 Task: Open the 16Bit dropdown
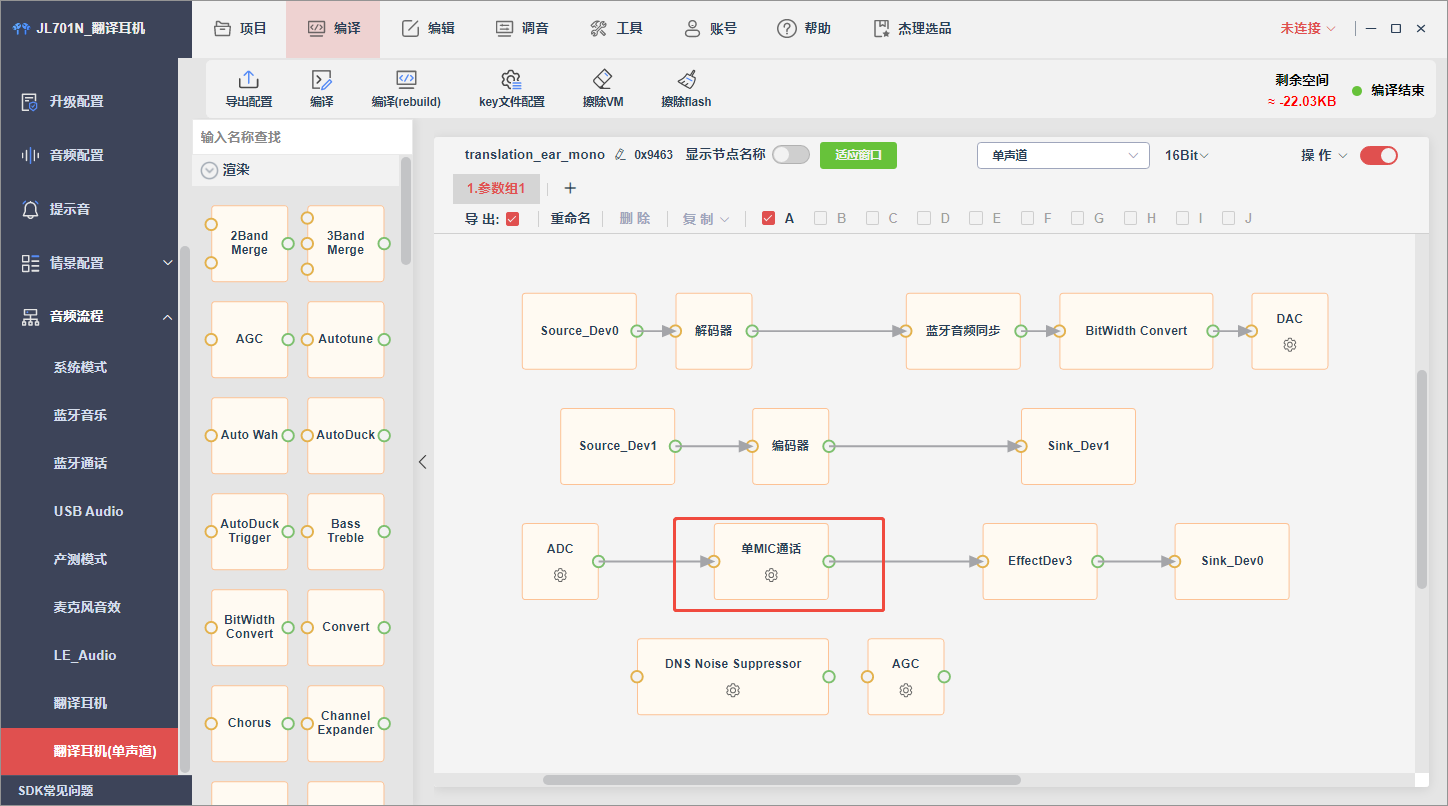click(x=1187, y=155)
